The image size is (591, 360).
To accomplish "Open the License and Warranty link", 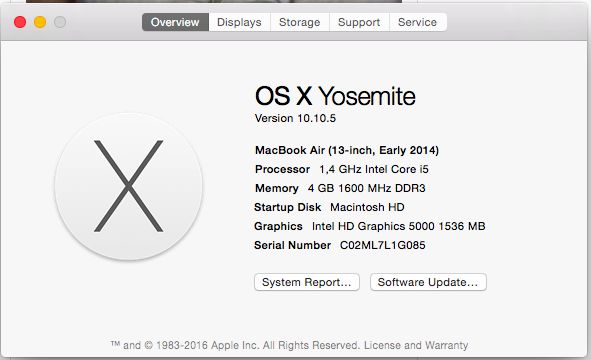I will (x=416, y=345).
